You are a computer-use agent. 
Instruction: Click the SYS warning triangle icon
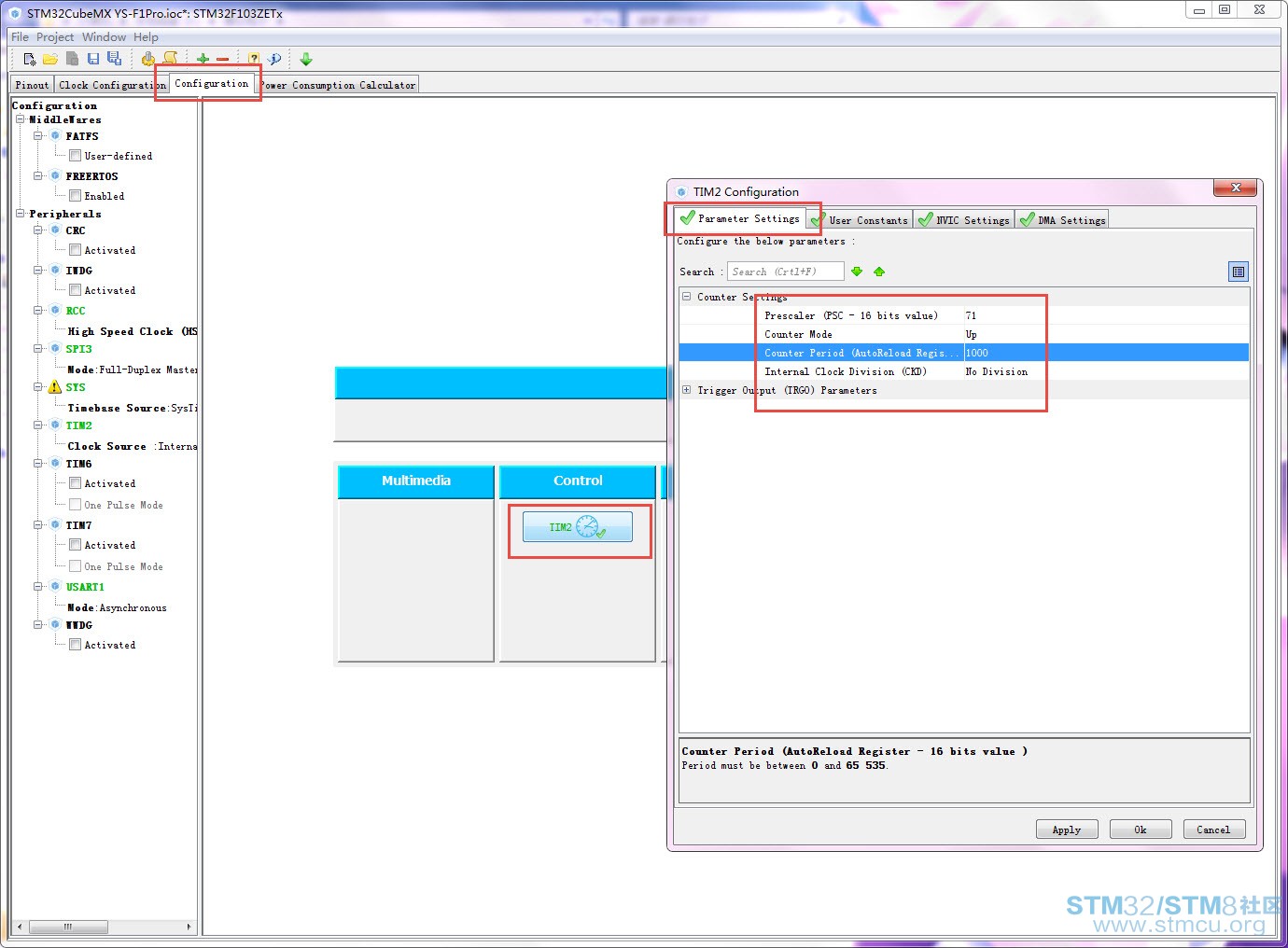[x=55, y=387]
